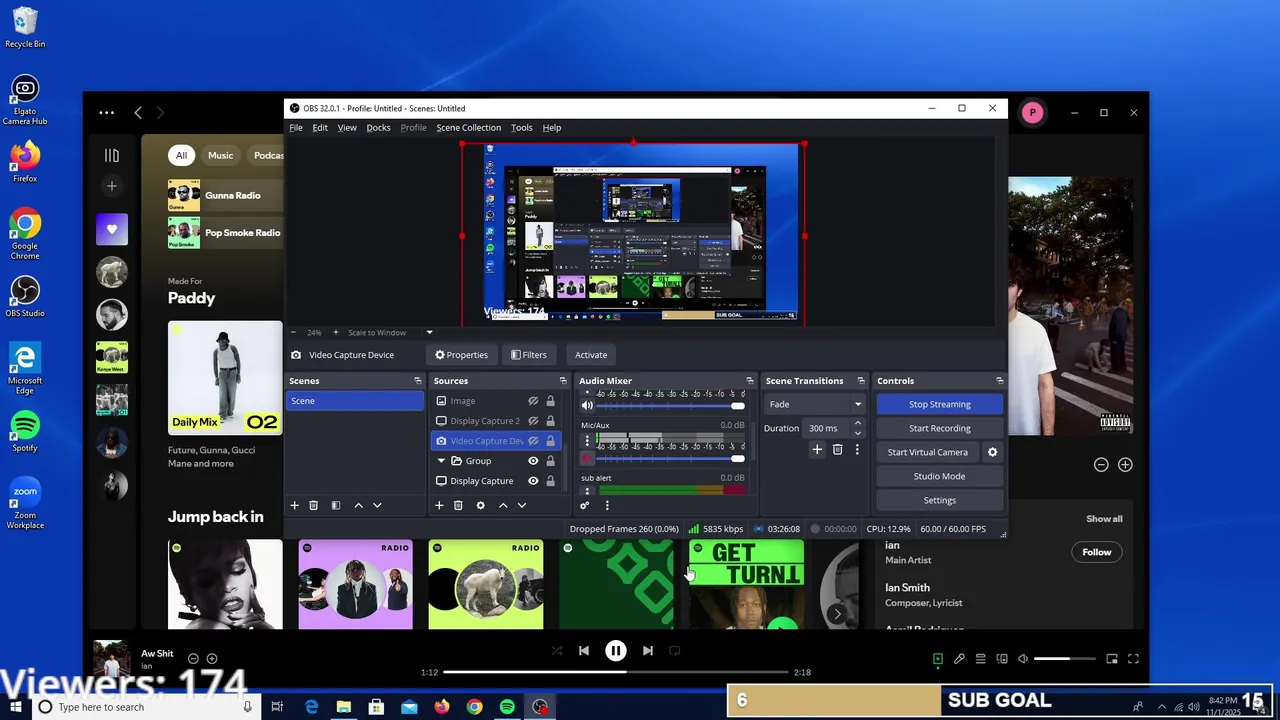Hide the Group source

(533, 461)
